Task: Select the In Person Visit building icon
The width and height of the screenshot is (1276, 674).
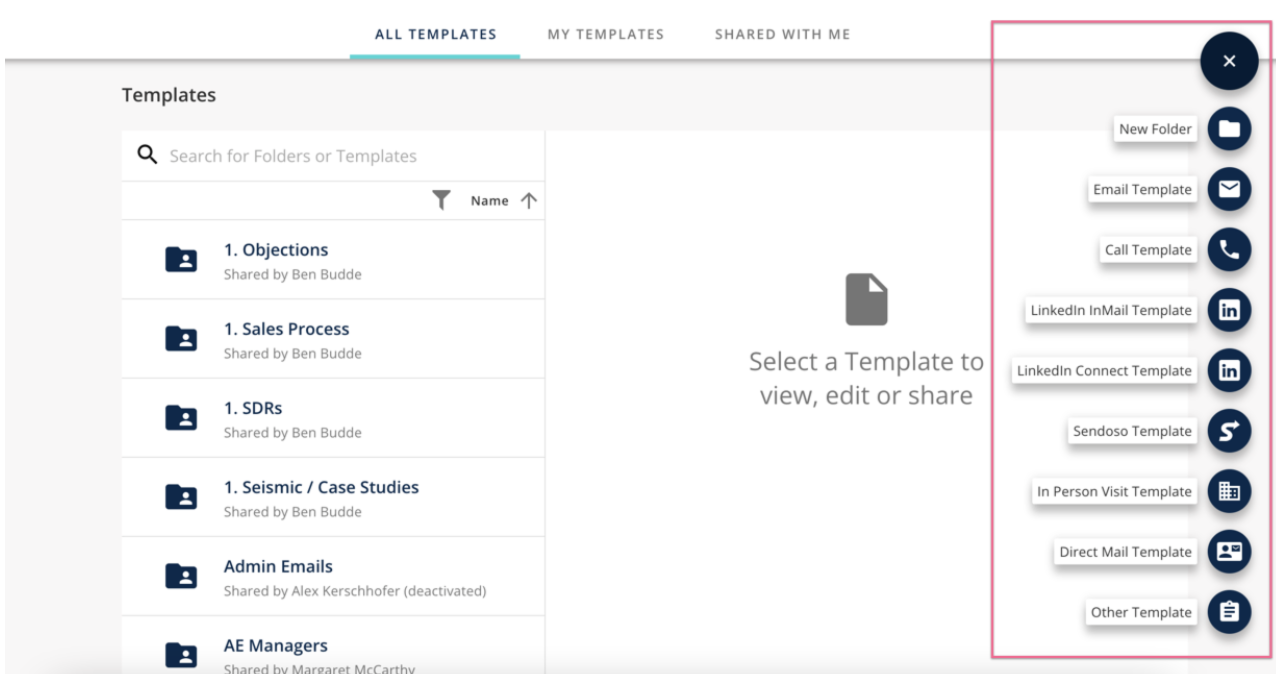Action: pyautogui.click(x=1229, y=491)
